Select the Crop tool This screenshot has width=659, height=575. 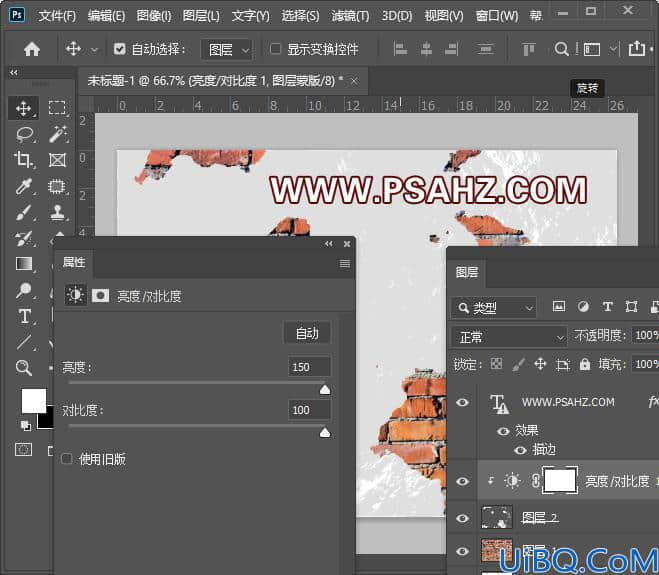(24, 160)
